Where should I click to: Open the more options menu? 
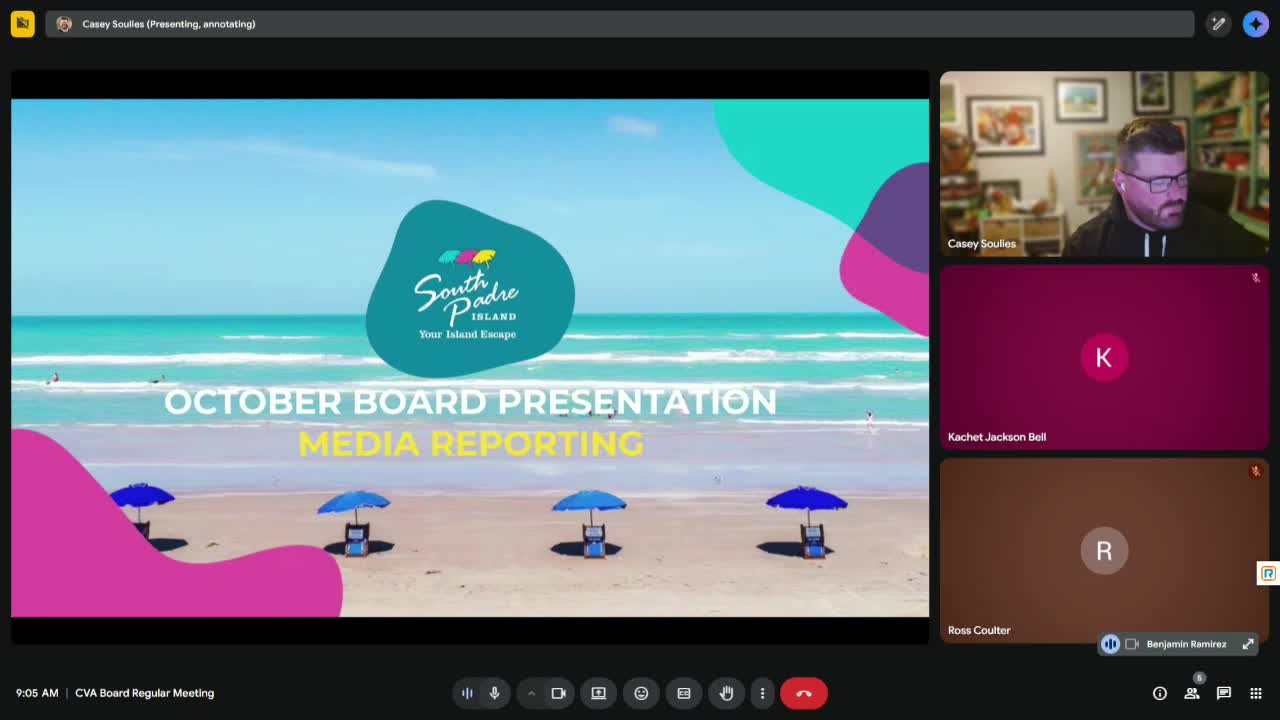[762, 693]
